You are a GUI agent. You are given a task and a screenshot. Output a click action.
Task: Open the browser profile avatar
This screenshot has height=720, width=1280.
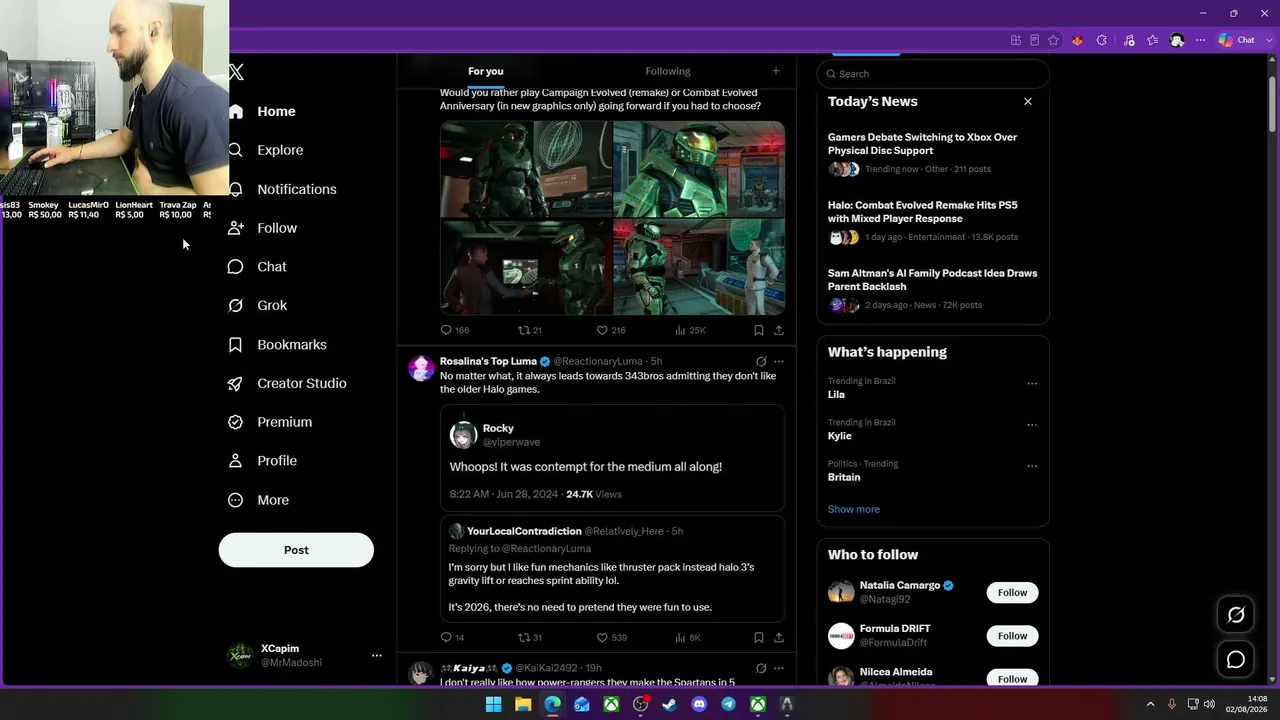click(1177, 40)
